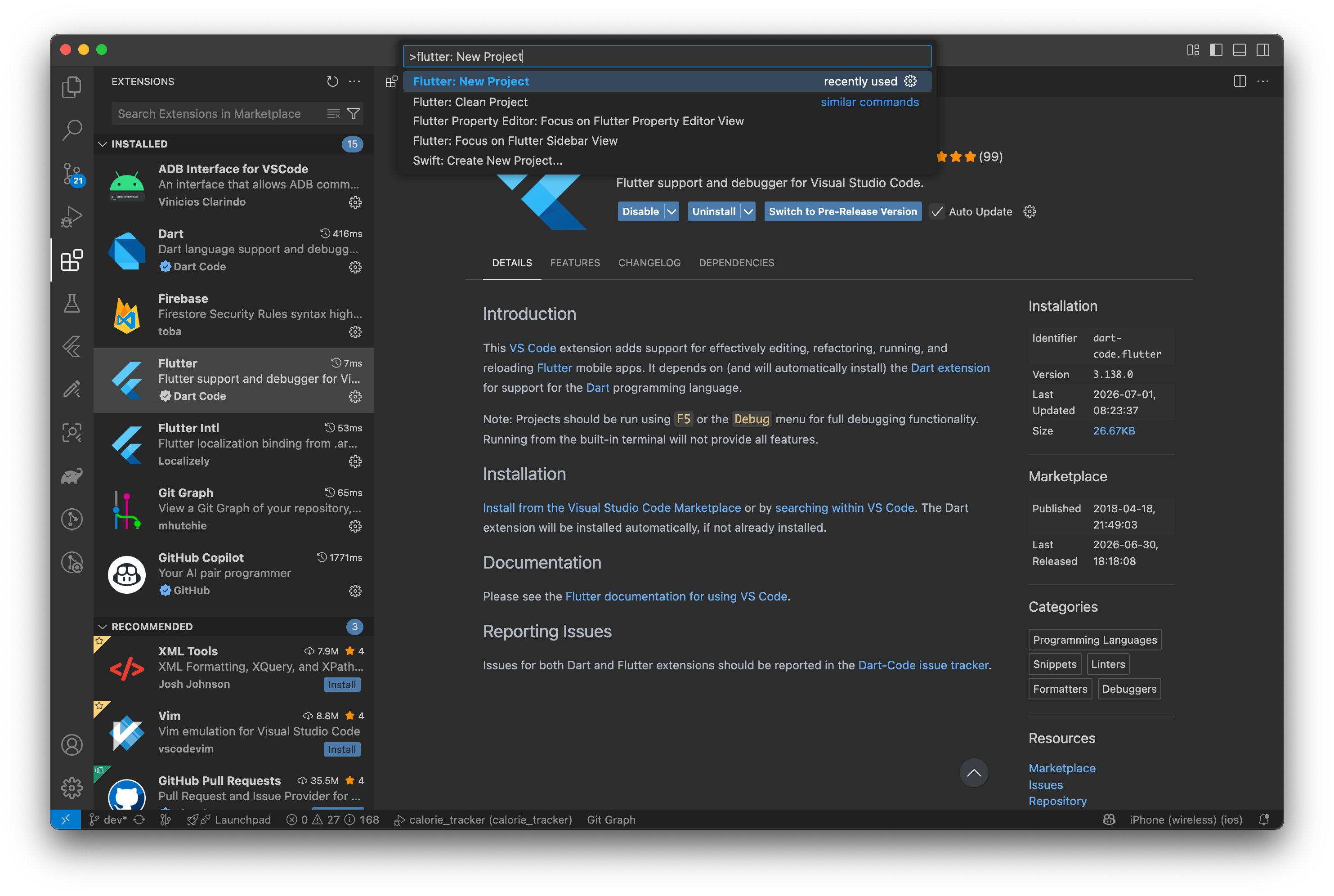Image resolution: width=1334 pixels, height=896 pixels.
Task: Install the Vim extension
Action: click(x=342, y=749)
